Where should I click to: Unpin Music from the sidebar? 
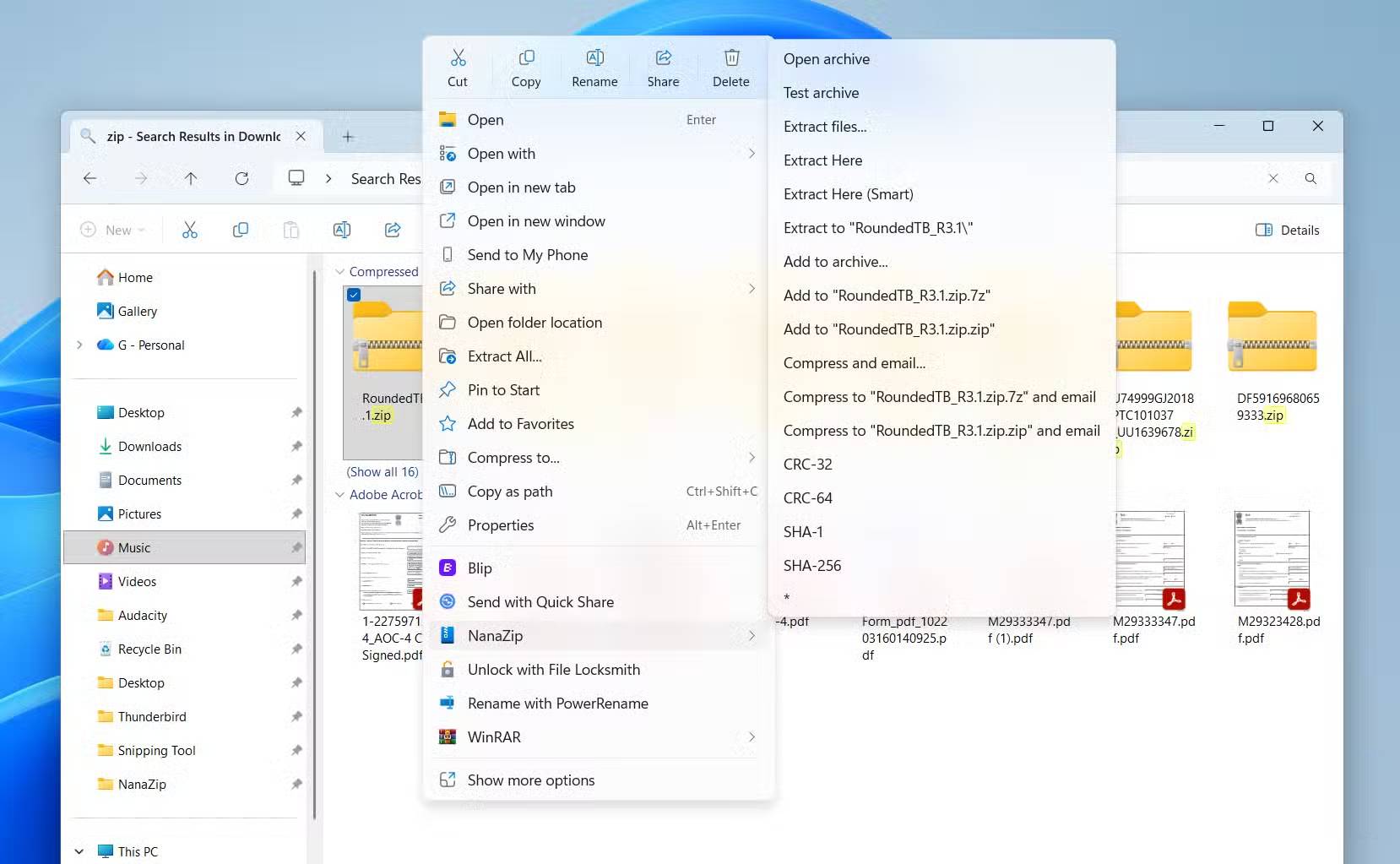(296, 547)
